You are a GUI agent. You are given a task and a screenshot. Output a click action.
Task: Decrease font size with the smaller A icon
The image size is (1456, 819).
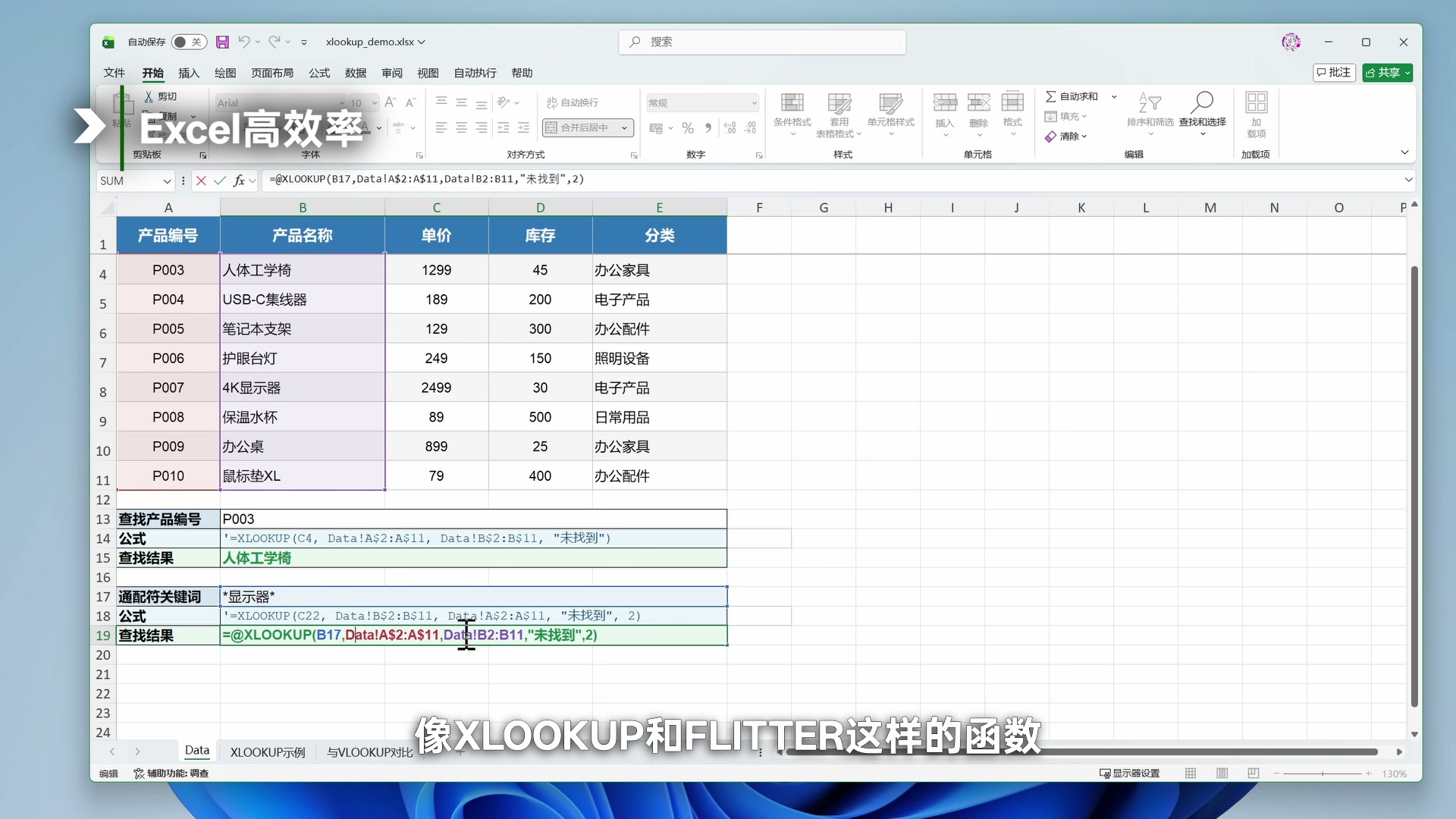point(410,102)
